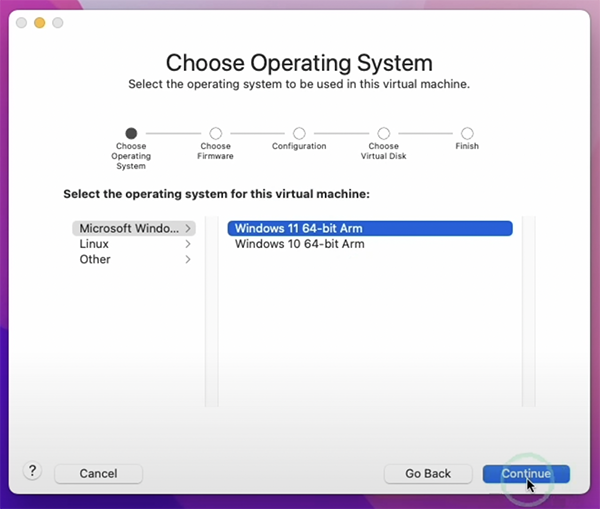Screen dimensions: 600x509
Task: Click the Choose Operating System step circle
Action: click(x=131, y=133)
